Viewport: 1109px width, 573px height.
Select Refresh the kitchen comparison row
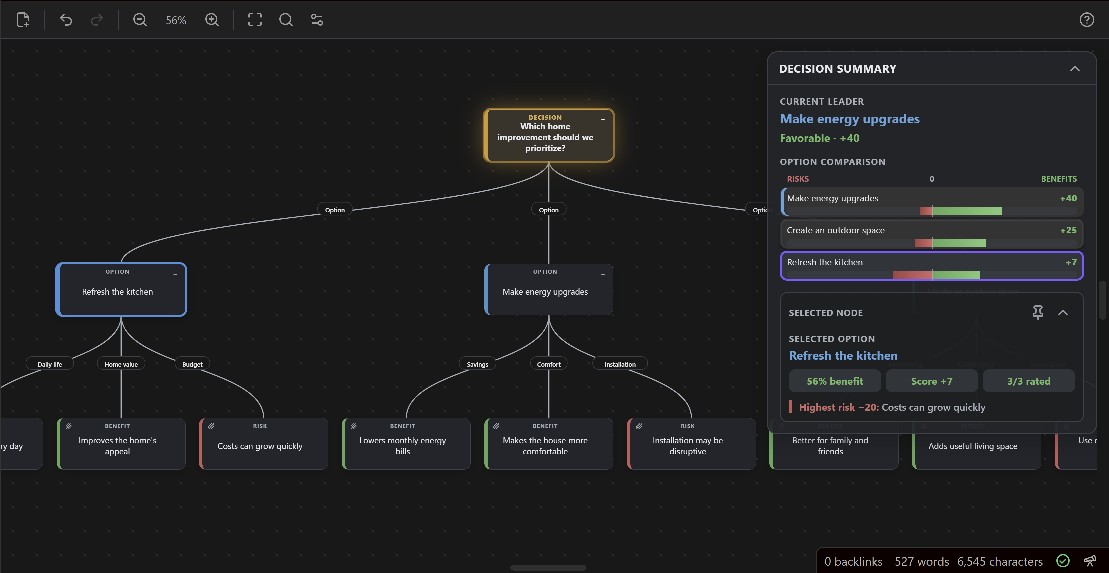point(931,266)
